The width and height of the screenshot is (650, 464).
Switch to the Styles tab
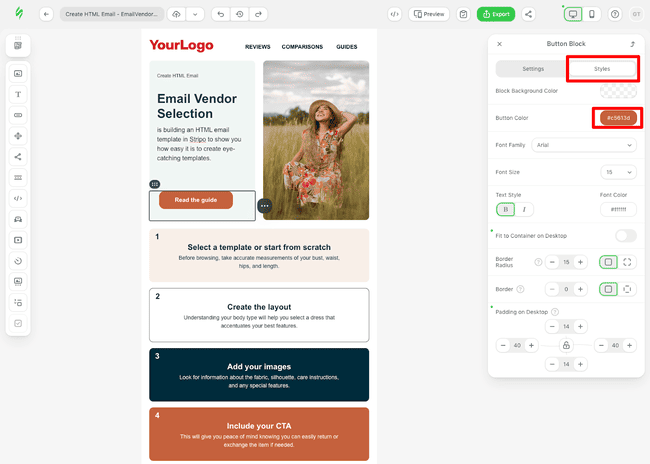click(x=602, y=69)
